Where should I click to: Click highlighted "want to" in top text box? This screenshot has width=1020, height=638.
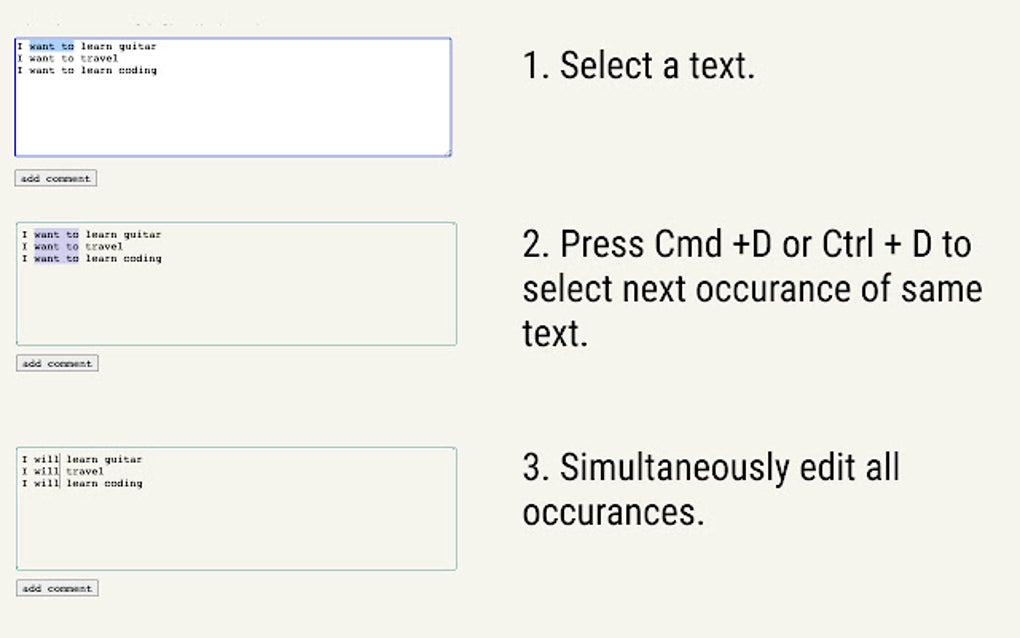coord(51,46)
